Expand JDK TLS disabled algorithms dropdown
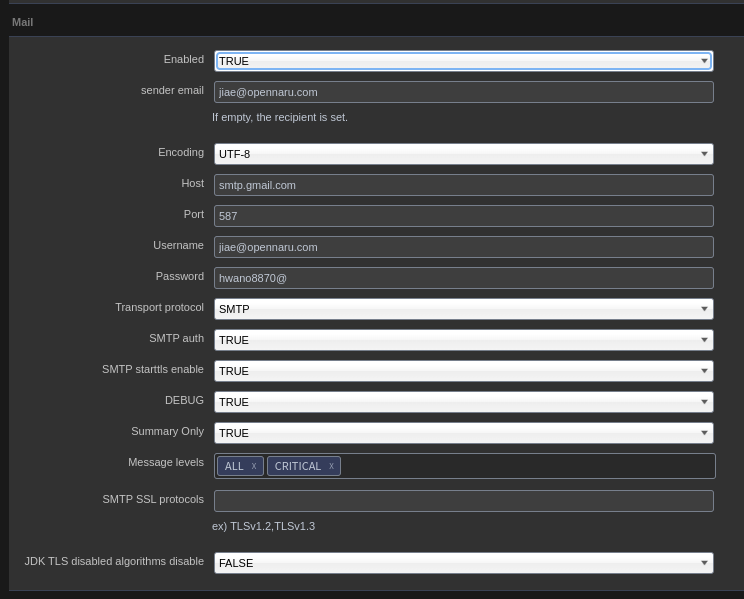The width and height of the screenshot is (744, 599). pyautogui.click(x=463, y=563)
